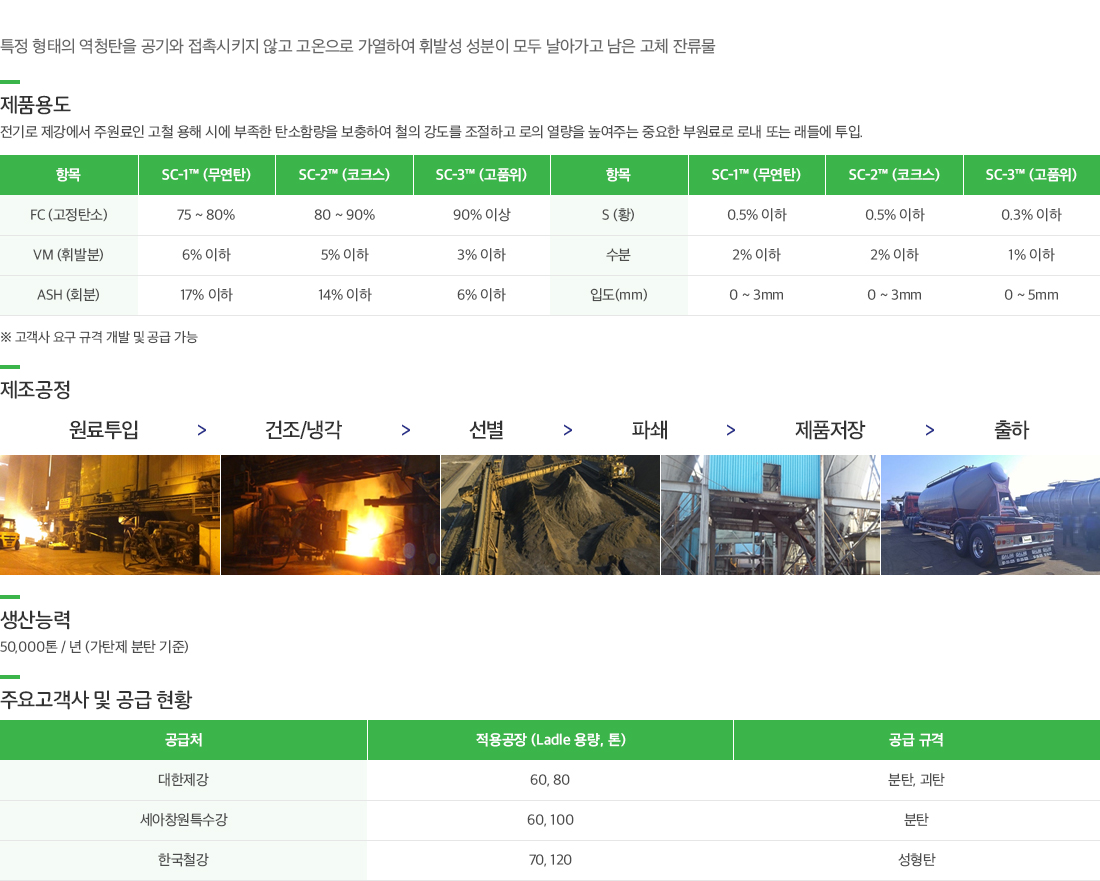
Task: Click the 원료투입 step label
Action: tap(104, 429)
